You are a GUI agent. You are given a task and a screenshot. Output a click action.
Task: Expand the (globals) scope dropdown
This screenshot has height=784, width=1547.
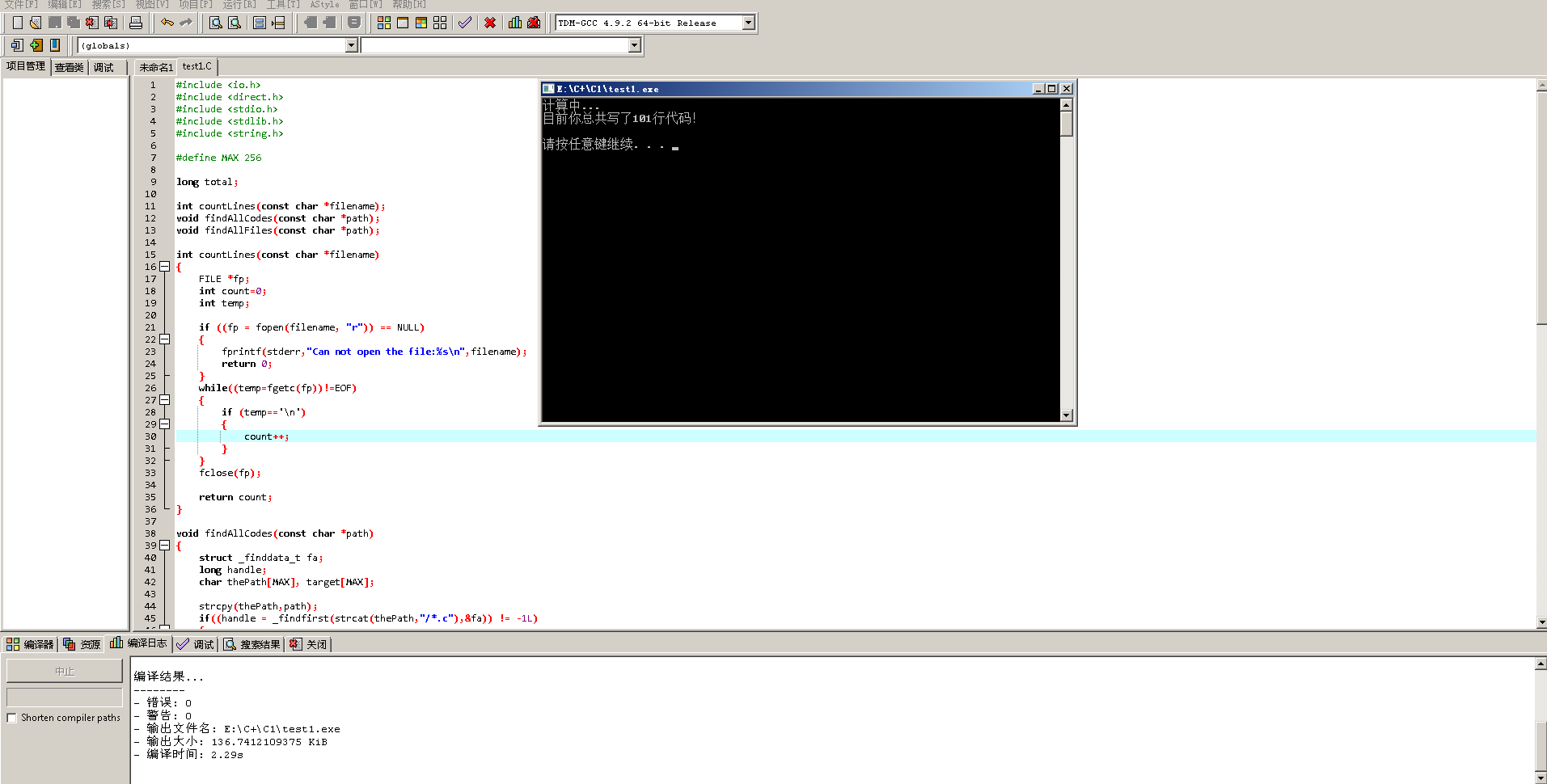click(x=351, y=46)
